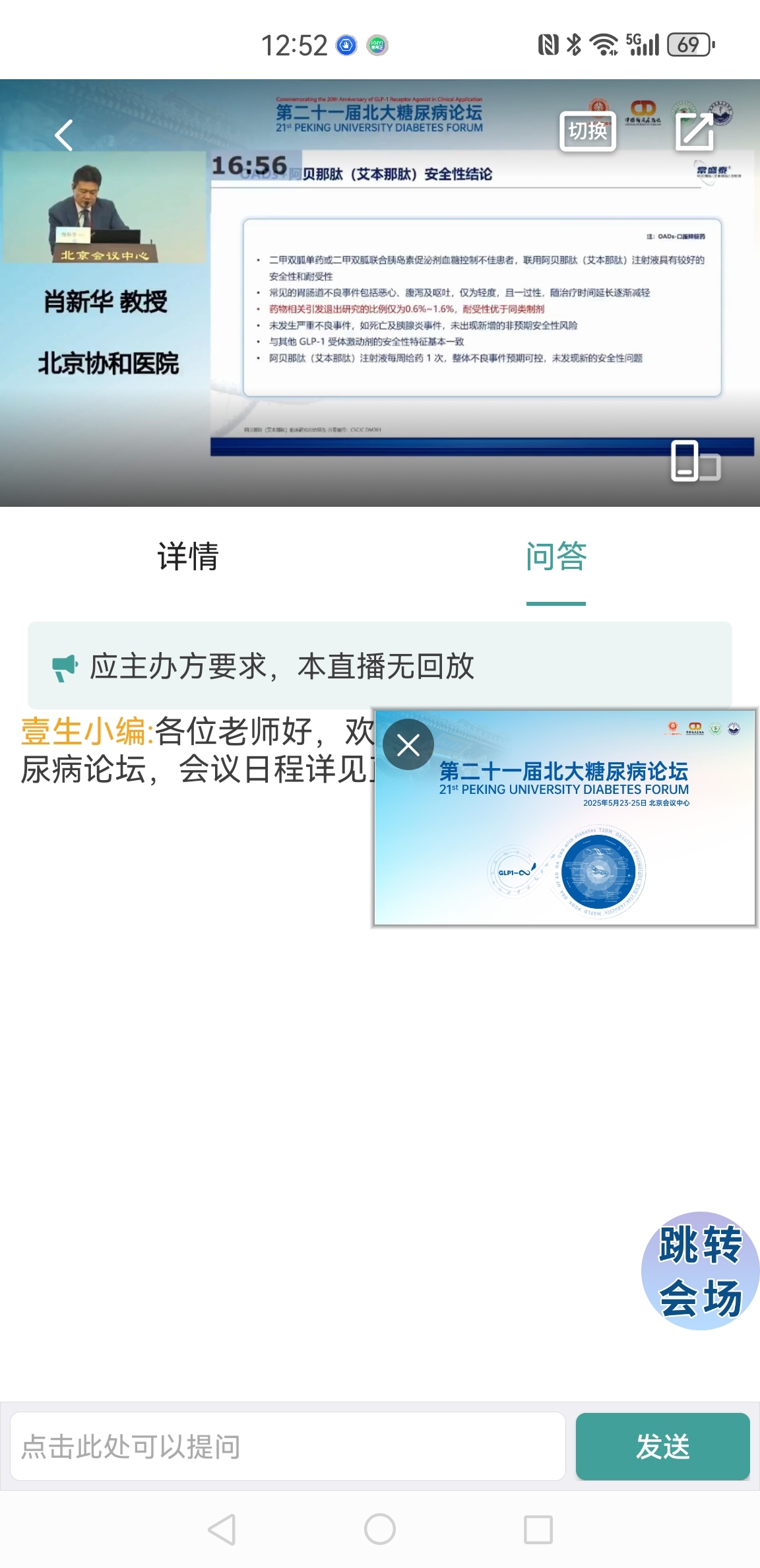Switch to the 详情 tab

(188, 556)
